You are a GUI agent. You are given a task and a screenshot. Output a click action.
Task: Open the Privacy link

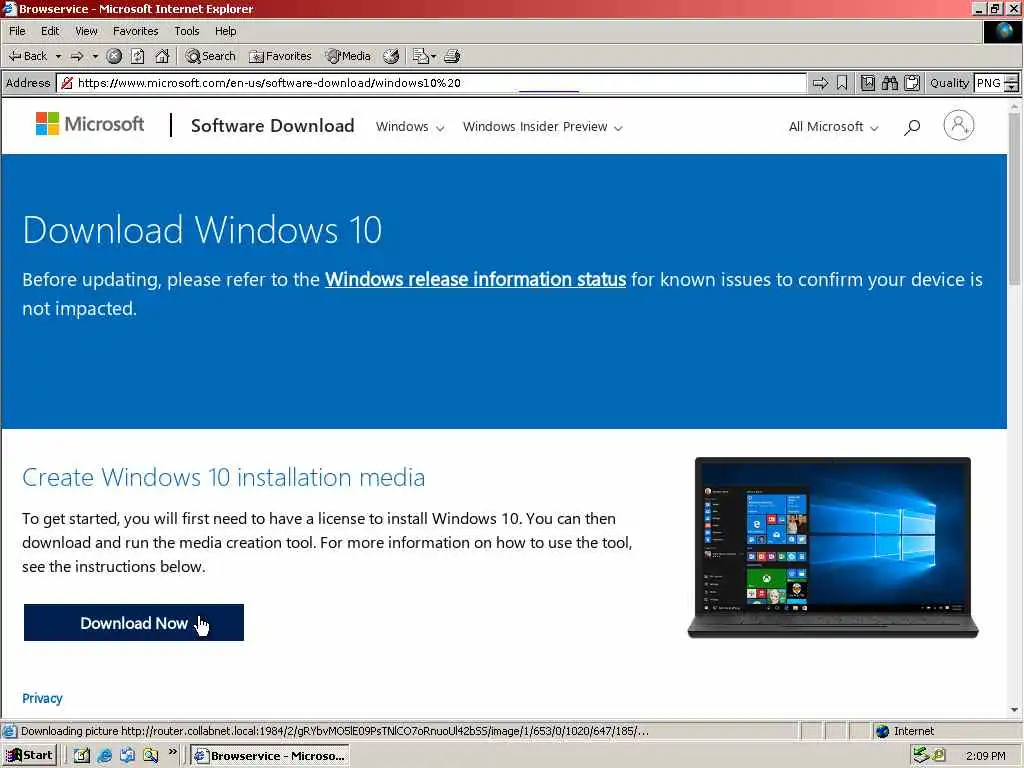pyautogui.click(x=42, y=698)
